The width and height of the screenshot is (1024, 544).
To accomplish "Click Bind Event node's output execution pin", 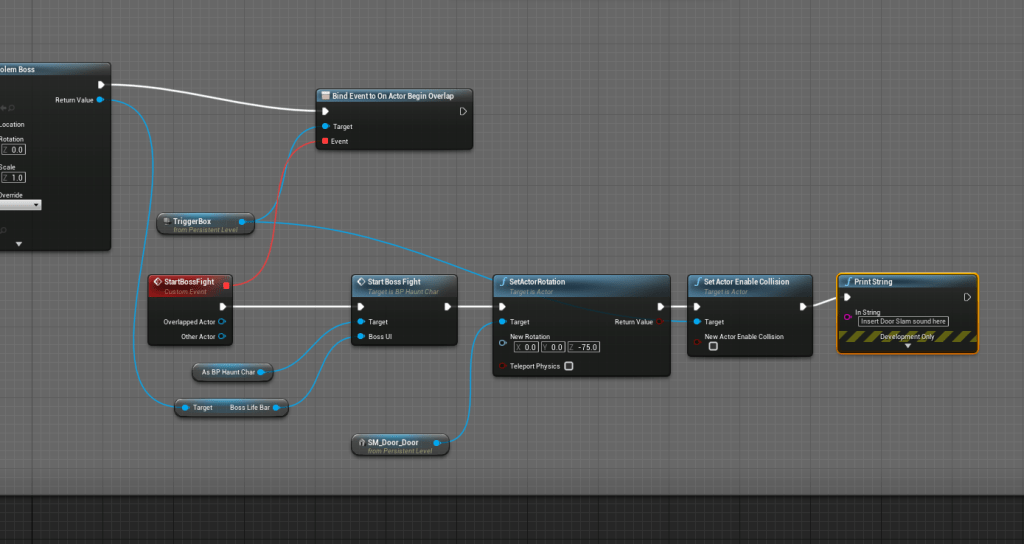I will (x=463, y=111).
